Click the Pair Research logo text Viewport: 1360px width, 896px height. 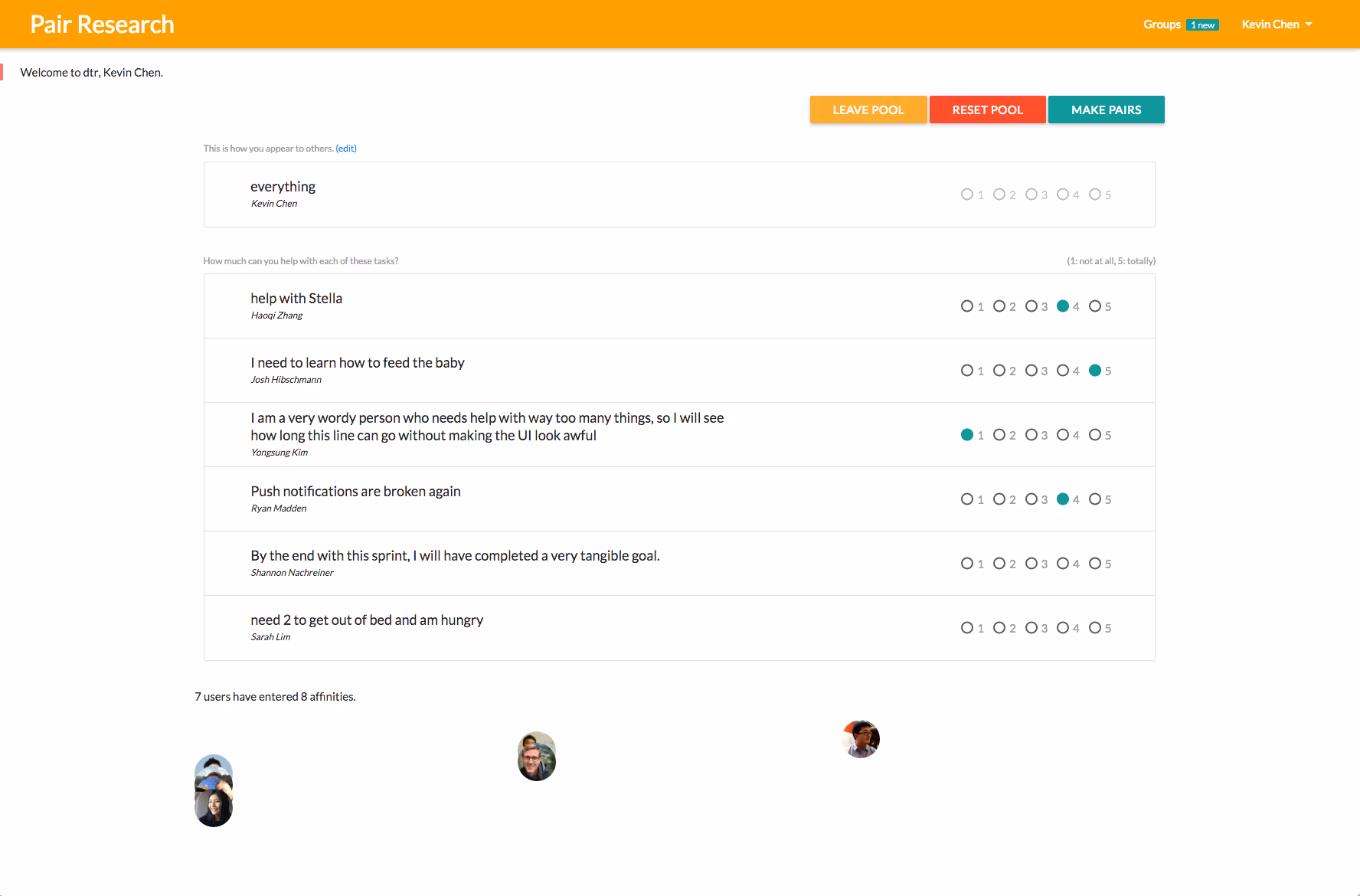pyautogui.click(x=101, y=24)
